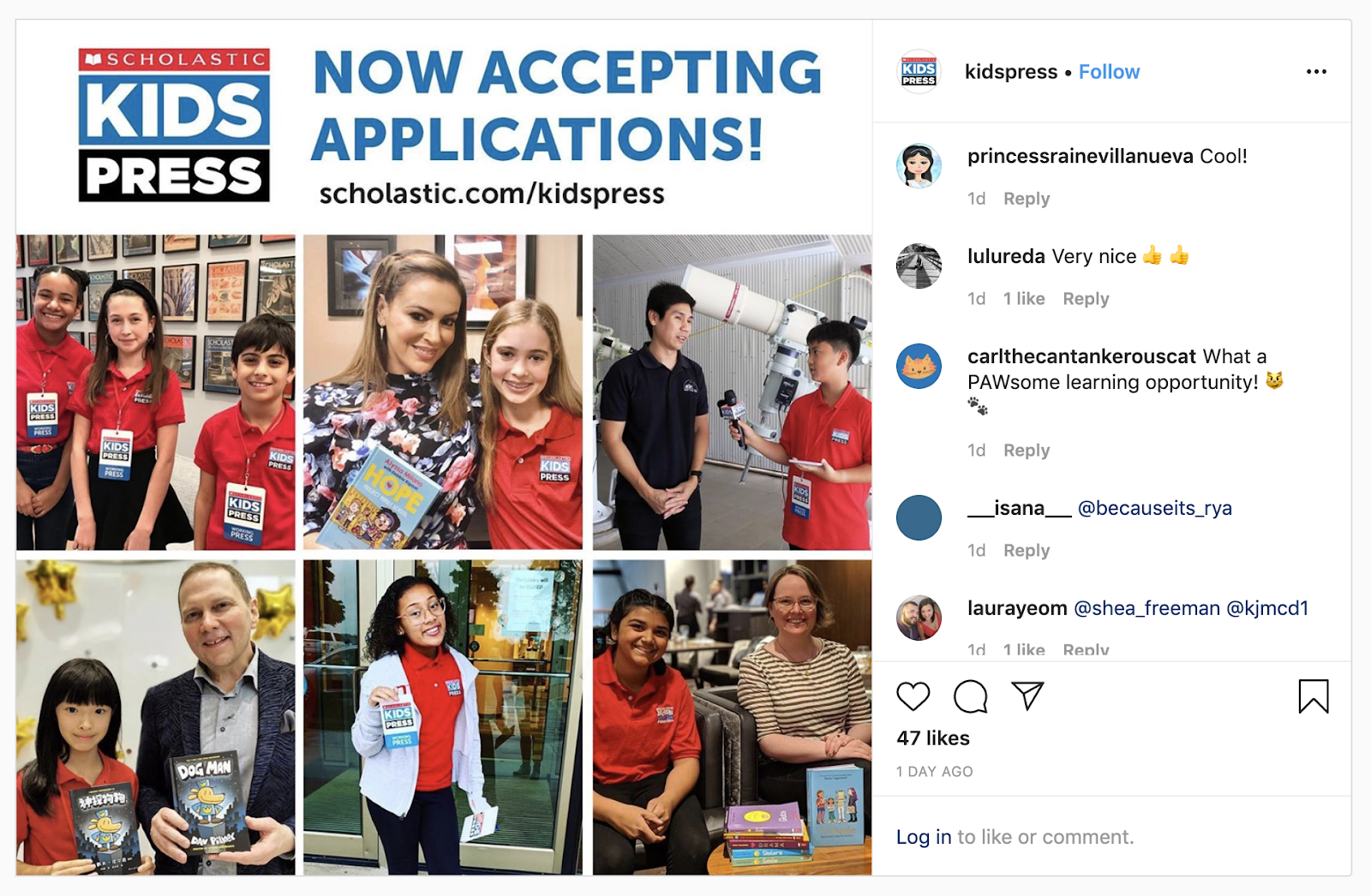This screenshot has width=1371, height=896.
Task: Reply to lulureda's Very nice comment
Action: (x=1086, y=299)
